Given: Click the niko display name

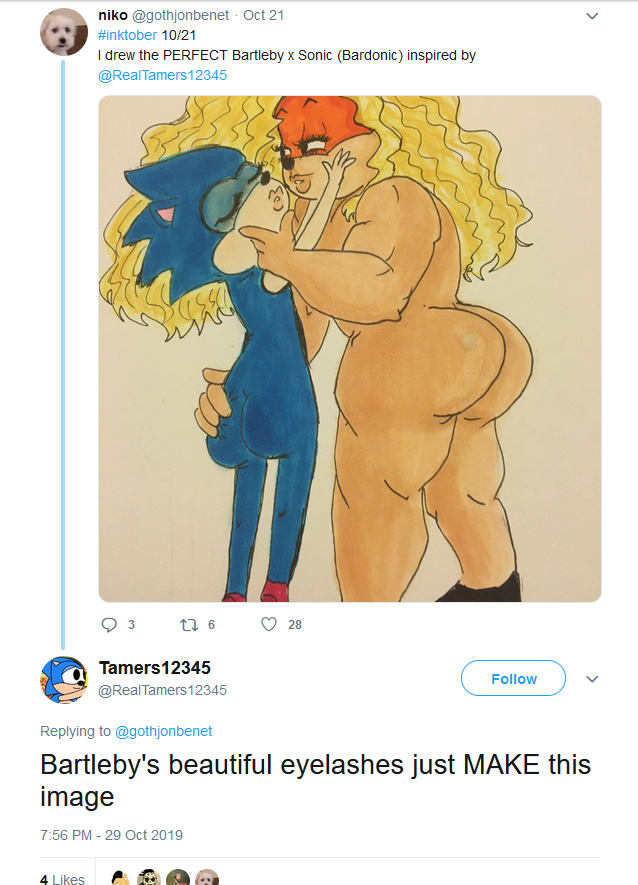Looking at the screenshot, I should 113,15.
